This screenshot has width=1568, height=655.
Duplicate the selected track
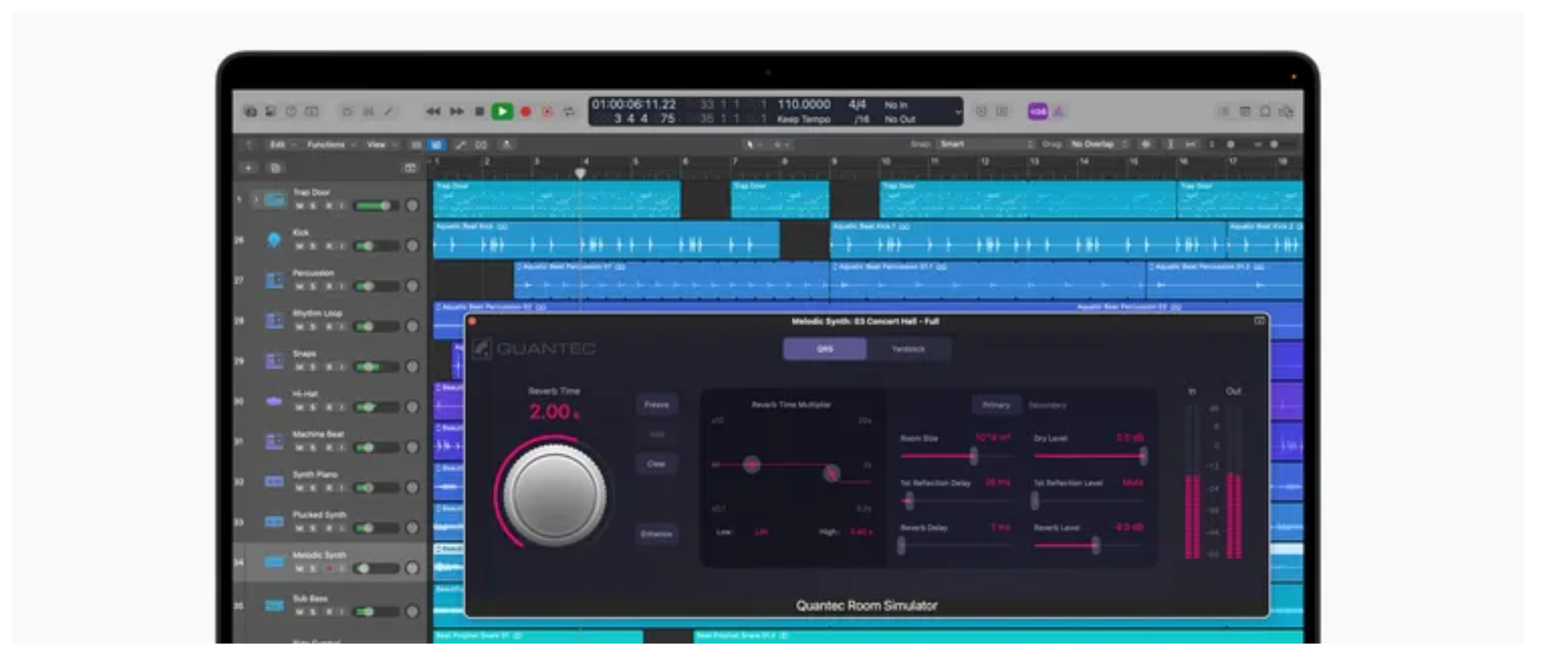tap(275, 168)
